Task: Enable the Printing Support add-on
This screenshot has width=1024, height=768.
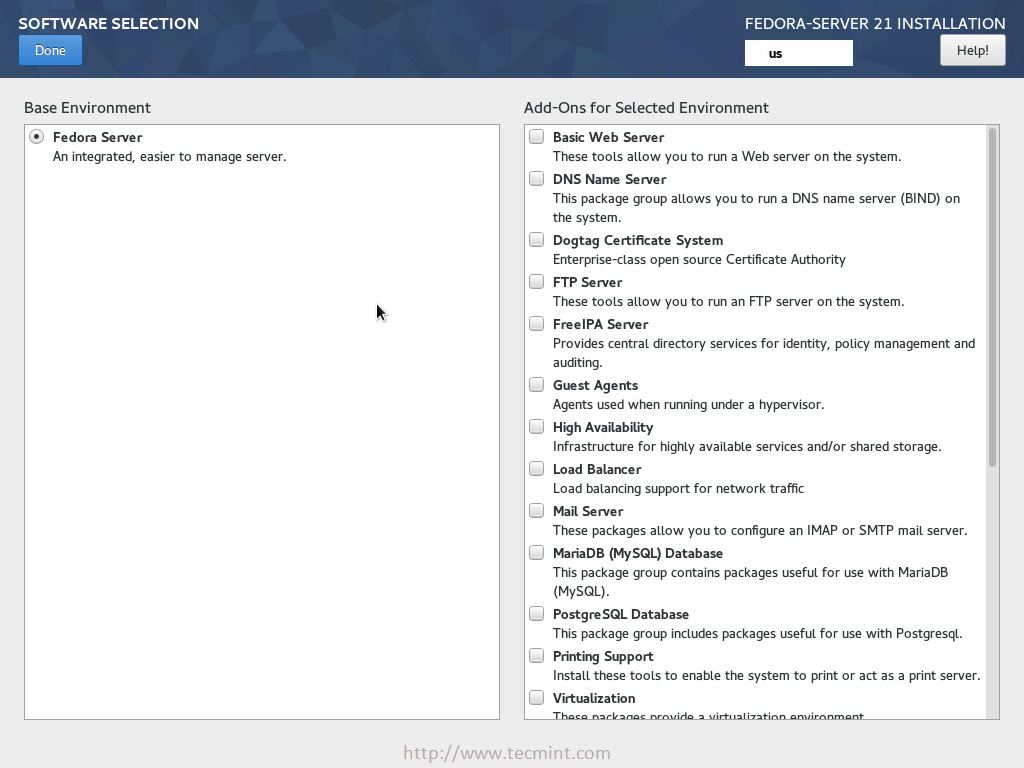Action: (x=537, y=656)
